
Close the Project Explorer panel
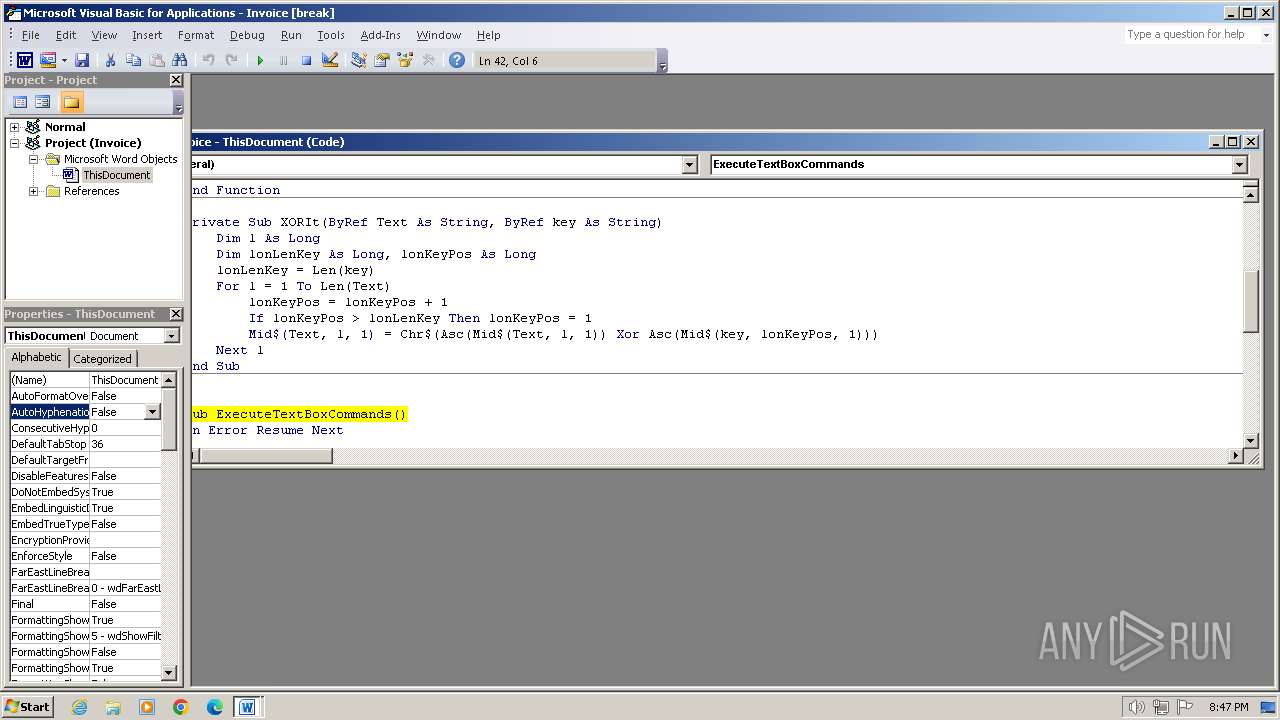pos(176,80)
